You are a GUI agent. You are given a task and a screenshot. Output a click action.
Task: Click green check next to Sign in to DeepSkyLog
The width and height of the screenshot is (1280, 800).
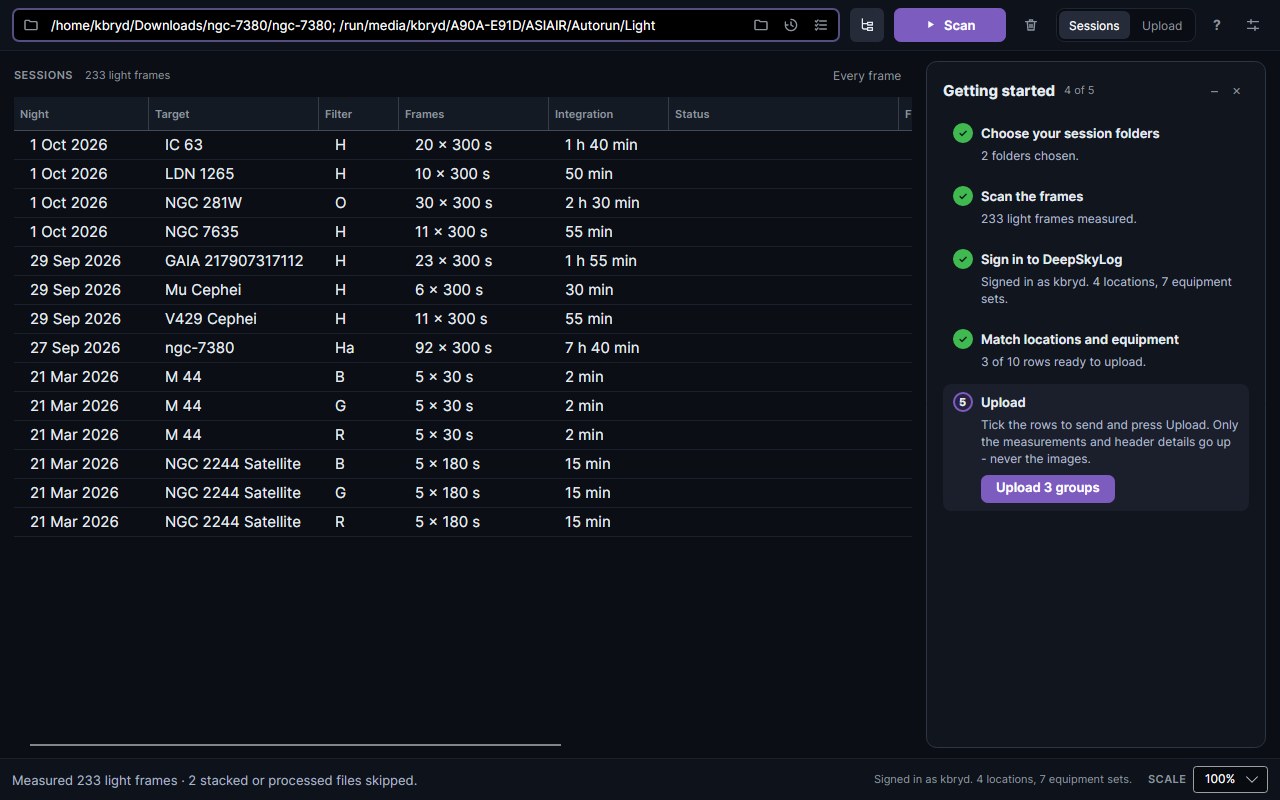tap(963, 259)
